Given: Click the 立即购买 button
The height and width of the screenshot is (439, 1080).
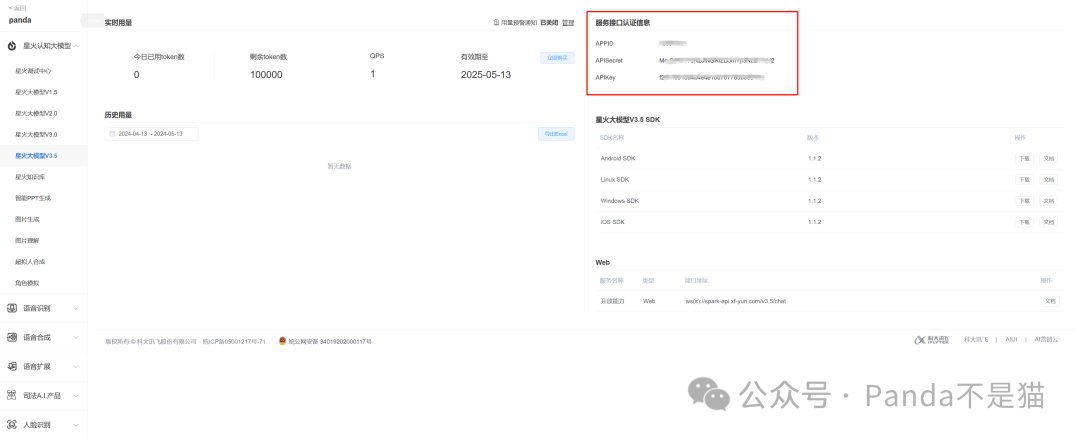Looking at the screenshot, I should (x=557, y=58).
